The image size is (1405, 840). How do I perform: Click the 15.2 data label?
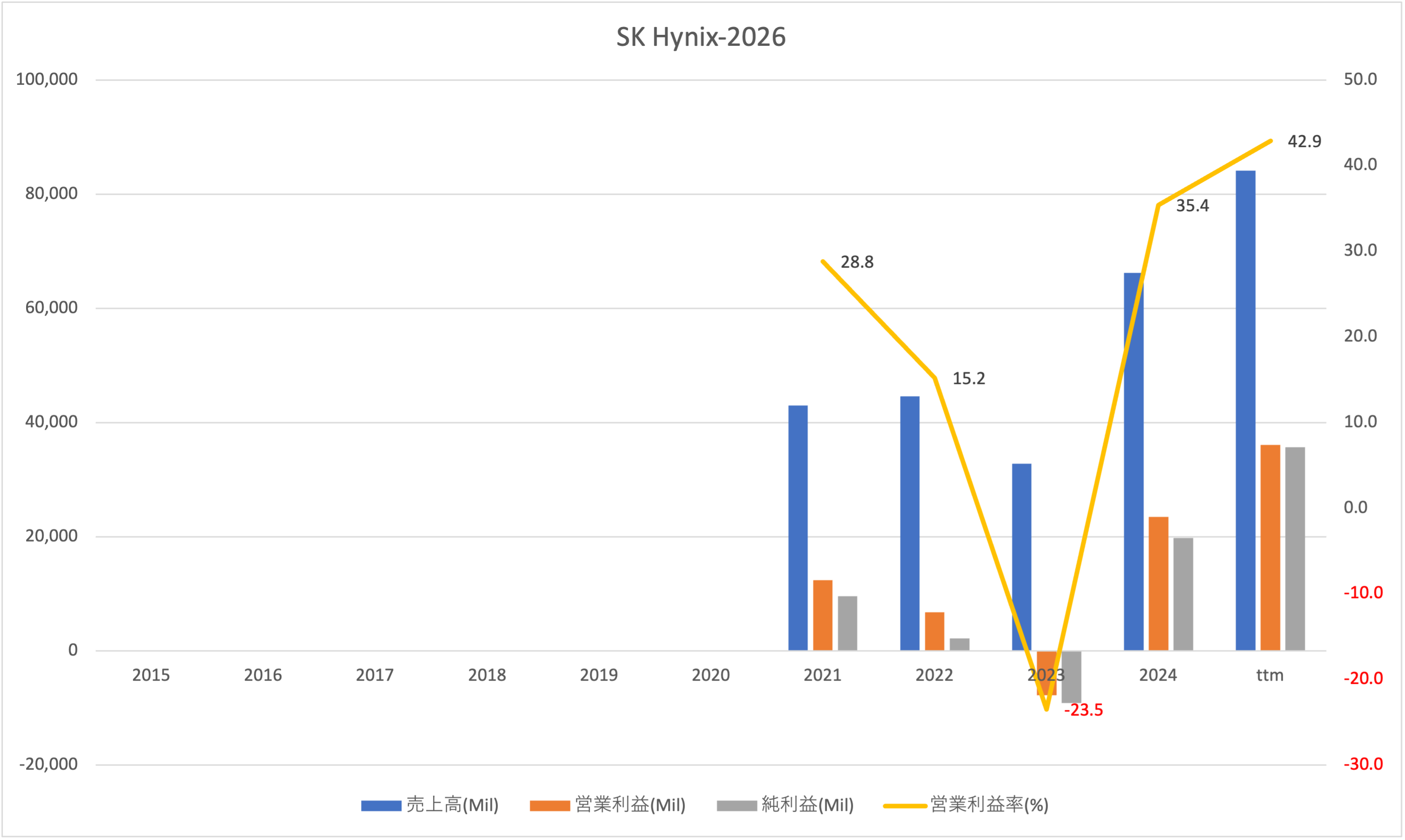[968, 379]
